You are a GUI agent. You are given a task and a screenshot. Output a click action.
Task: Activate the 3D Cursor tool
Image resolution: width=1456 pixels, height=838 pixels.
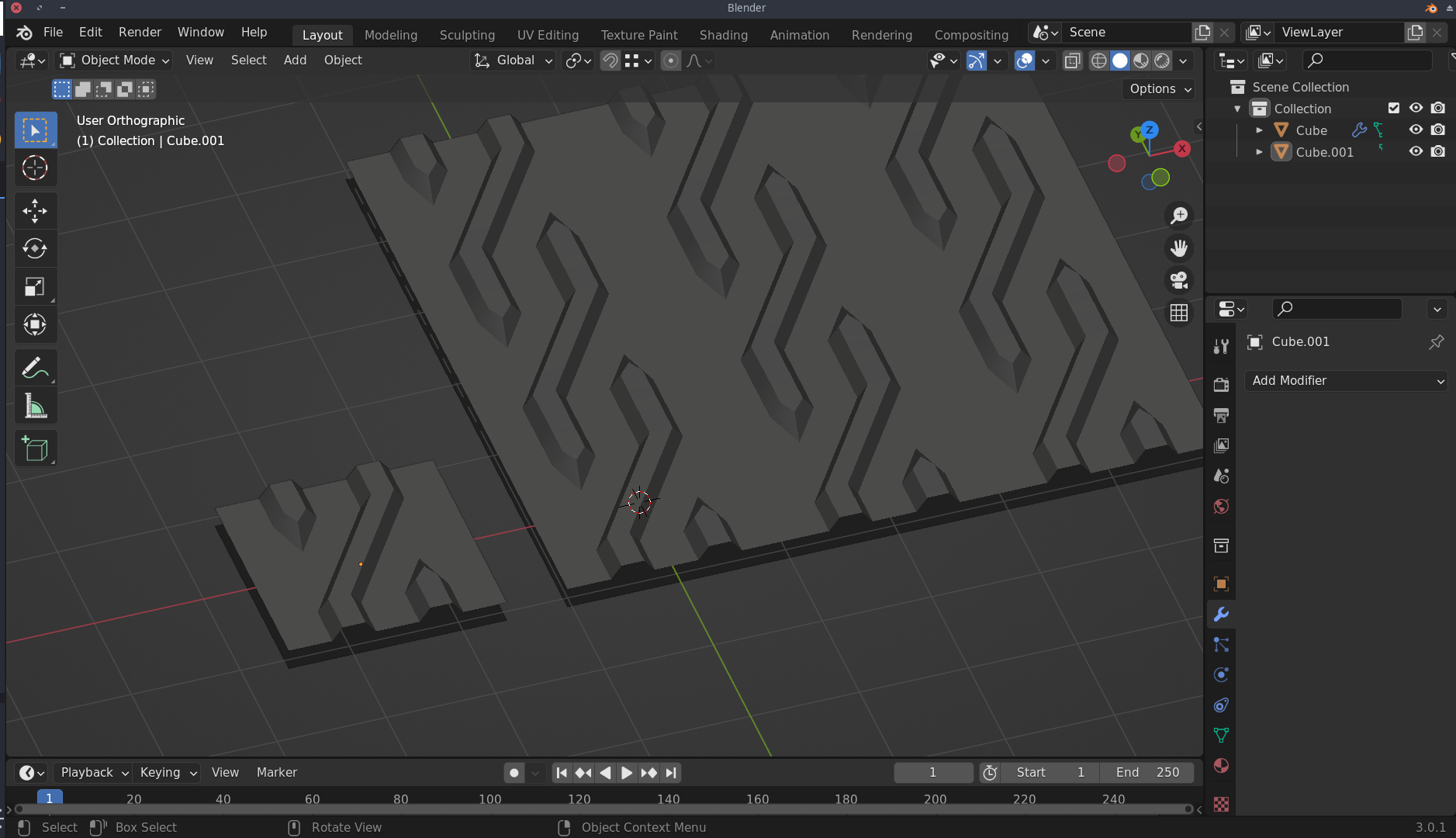point(35,168)
